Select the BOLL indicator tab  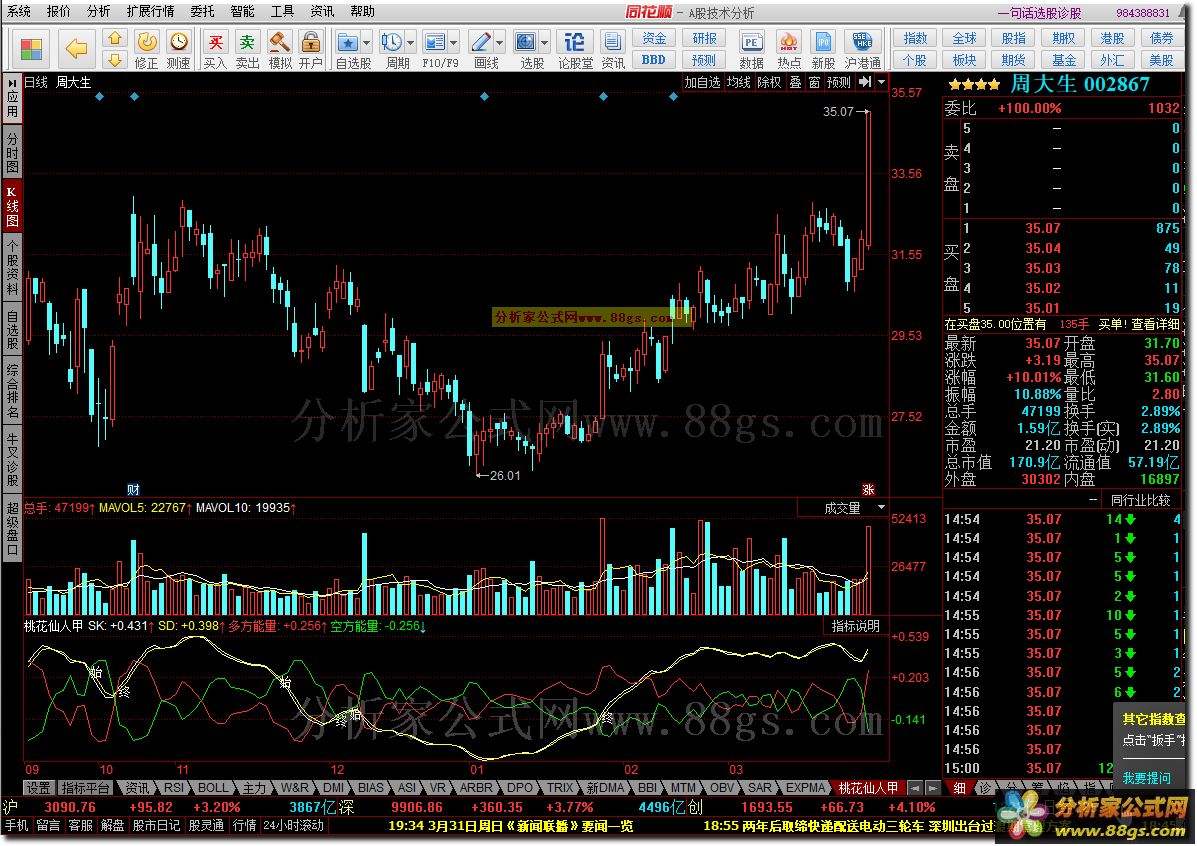pos(213,788)
